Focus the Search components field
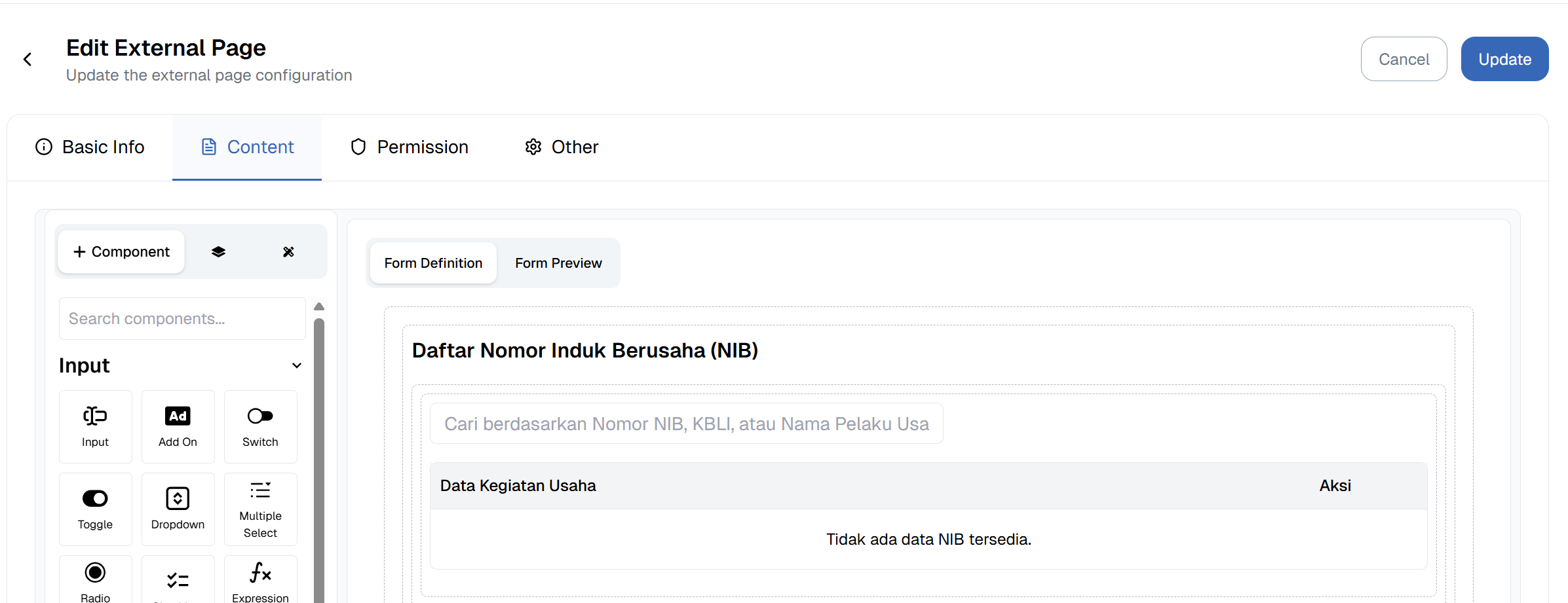Screen dimensions: 1568x603 [182, 319]
